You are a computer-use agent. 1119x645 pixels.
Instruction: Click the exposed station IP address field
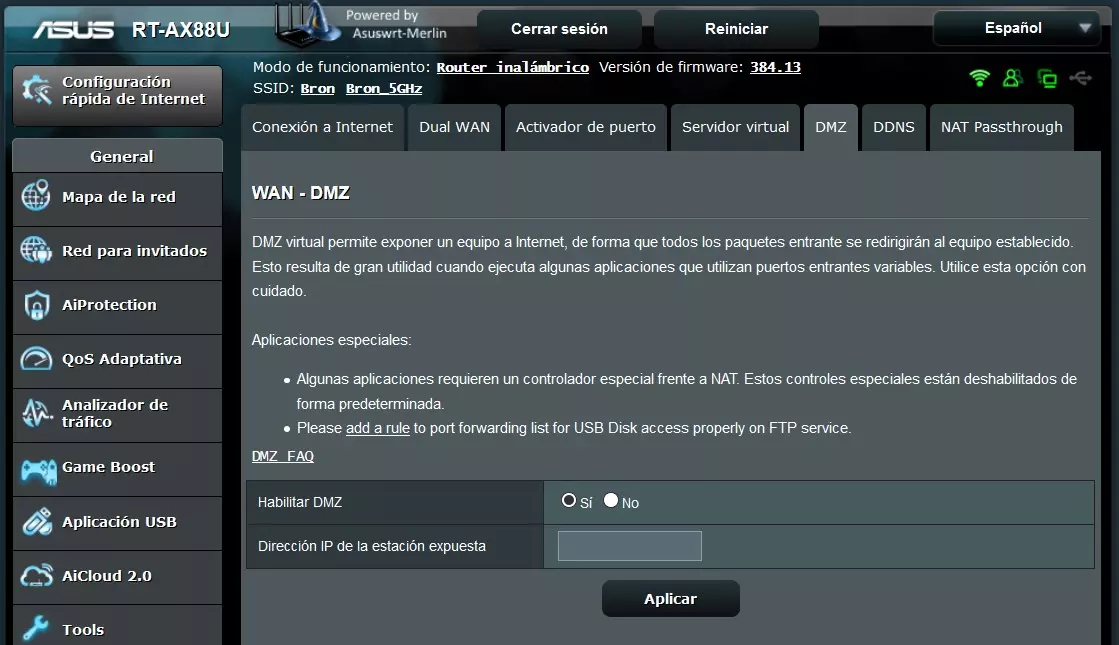[628, 546]
